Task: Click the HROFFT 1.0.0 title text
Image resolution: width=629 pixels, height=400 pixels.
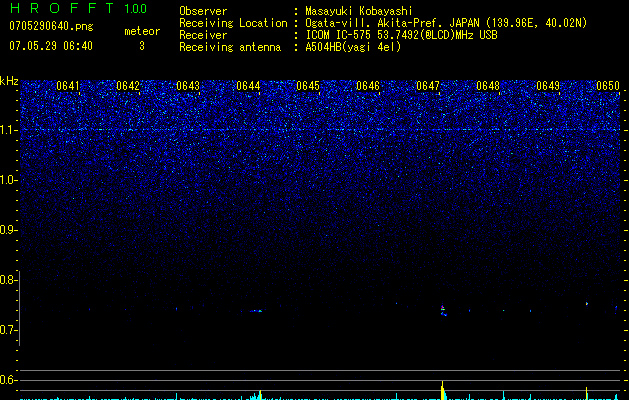Action: click(x=78, y=8)
